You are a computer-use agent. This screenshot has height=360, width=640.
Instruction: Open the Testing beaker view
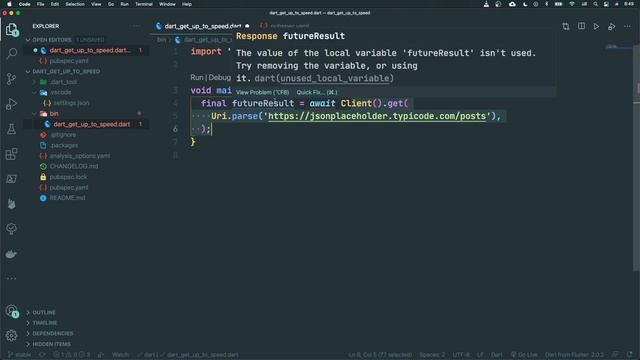click(11, 129)
